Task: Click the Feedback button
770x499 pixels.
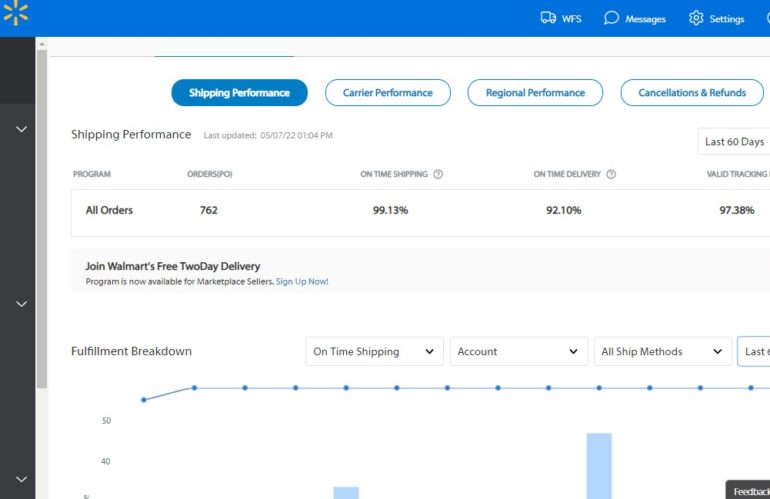Action: click(748, 491)
